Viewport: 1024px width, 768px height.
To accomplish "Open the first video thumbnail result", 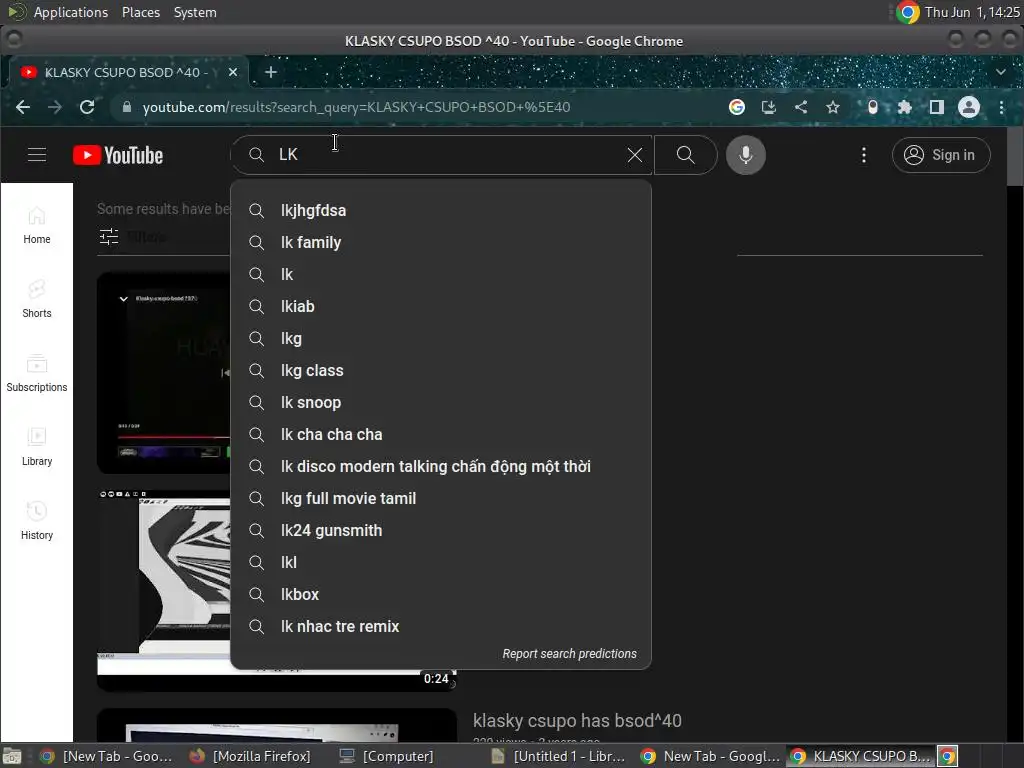I will point(163,372).
